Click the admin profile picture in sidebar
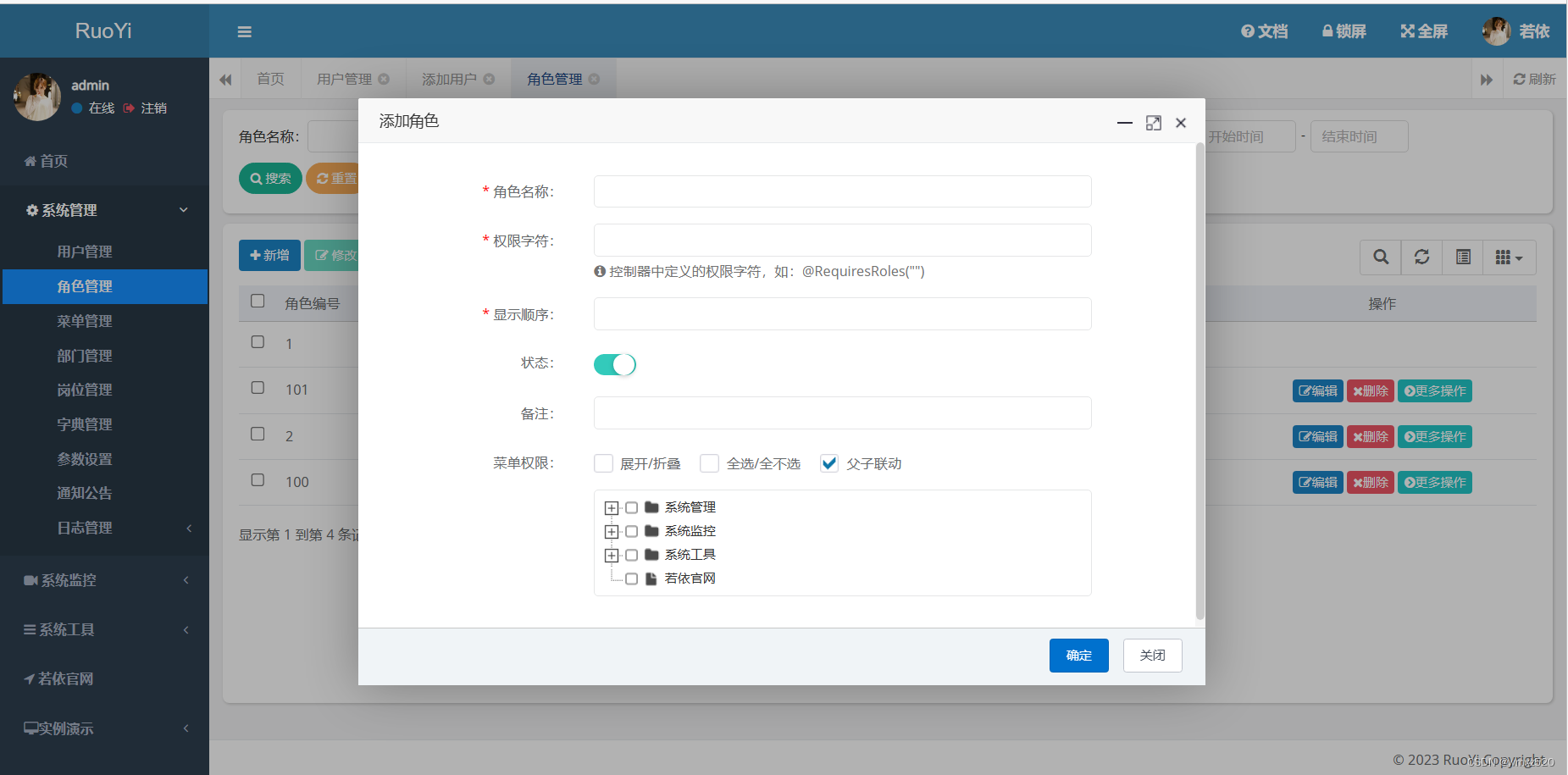1568x775 pixels. tap(37, 97)
